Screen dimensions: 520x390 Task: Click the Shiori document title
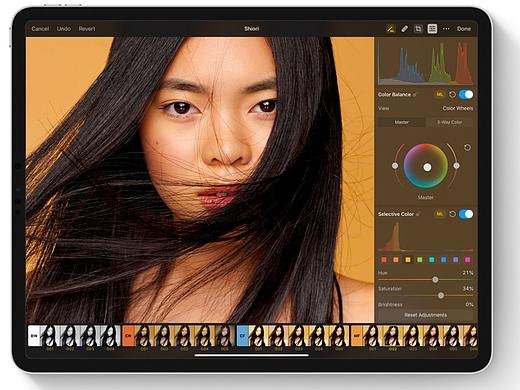point(251,29)
